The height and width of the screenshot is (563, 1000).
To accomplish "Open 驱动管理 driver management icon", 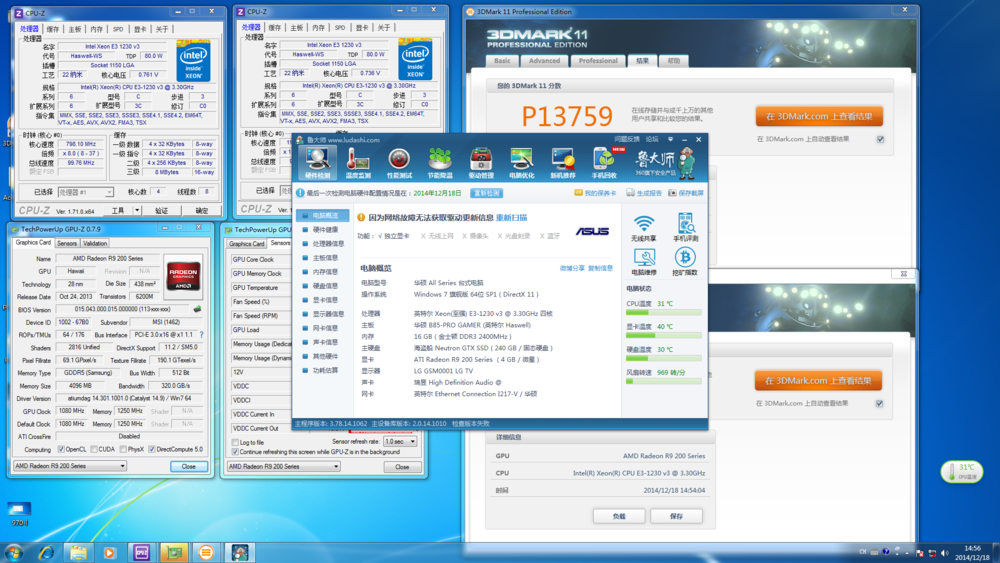I will pyautogui.click(x=481, y=163).
